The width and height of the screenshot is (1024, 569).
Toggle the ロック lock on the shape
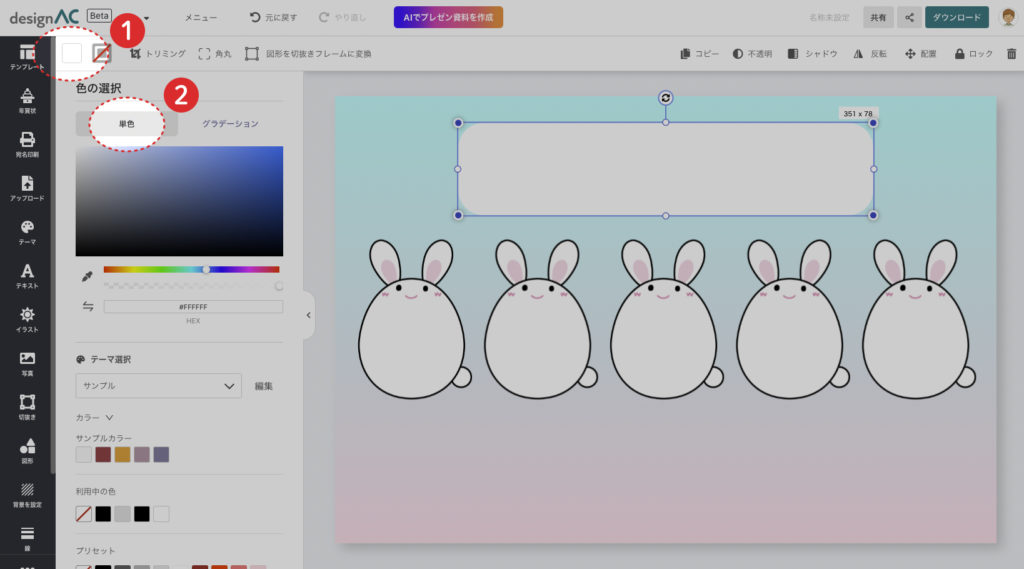tap(973, 53)
